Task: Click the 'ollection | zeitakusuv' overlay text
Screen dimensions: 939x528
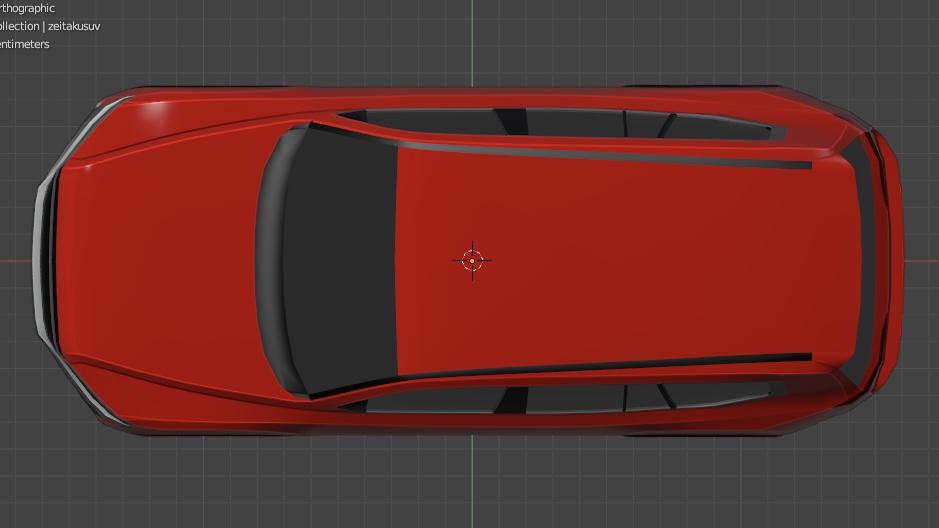Action: tap(50, 26)
